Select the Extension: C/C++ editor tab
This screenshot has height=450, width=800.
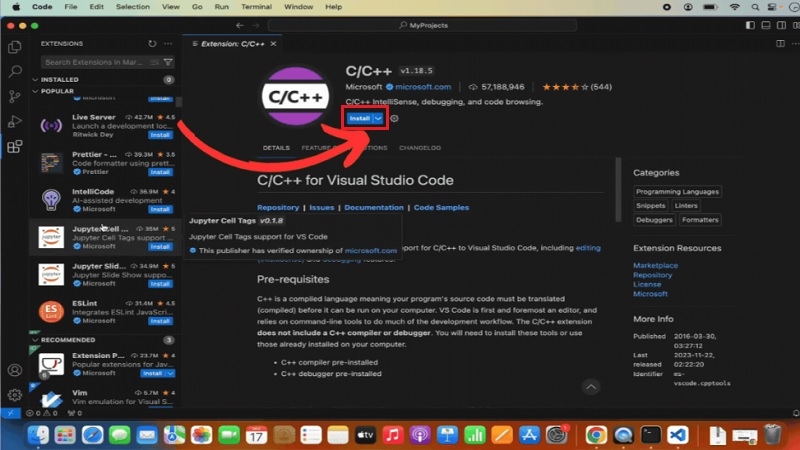click(x=232, y=44)
